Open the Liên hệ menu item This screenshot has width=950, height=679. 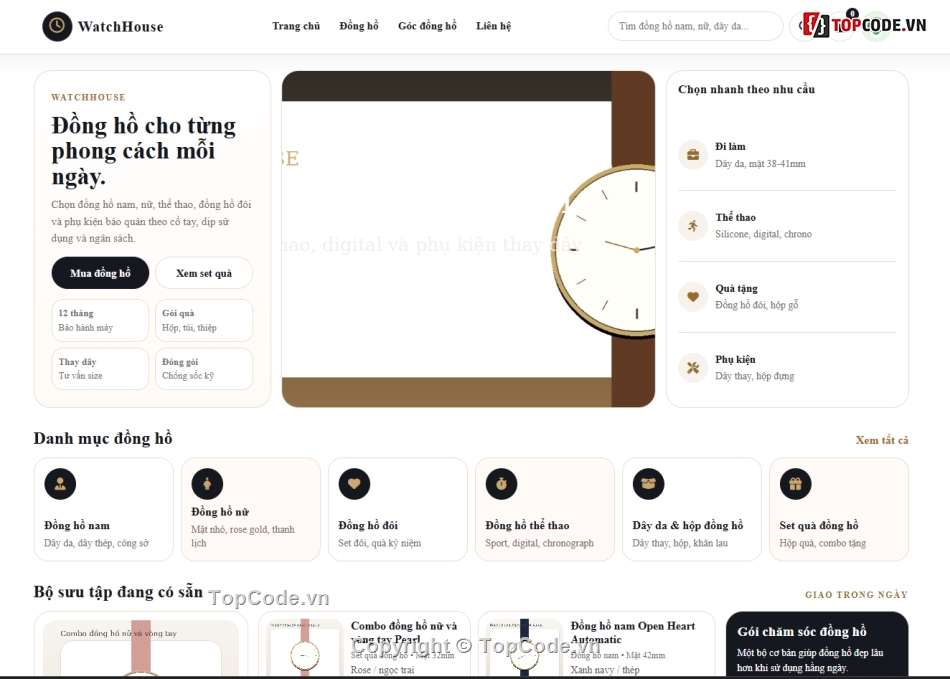click(493, 26)
